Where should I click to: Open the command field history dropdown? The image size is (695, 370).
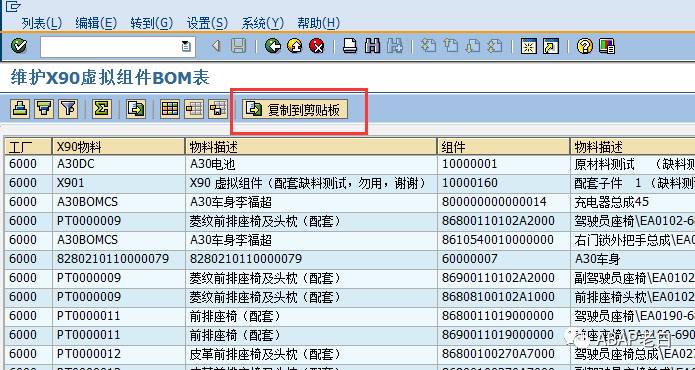(186, 47)
